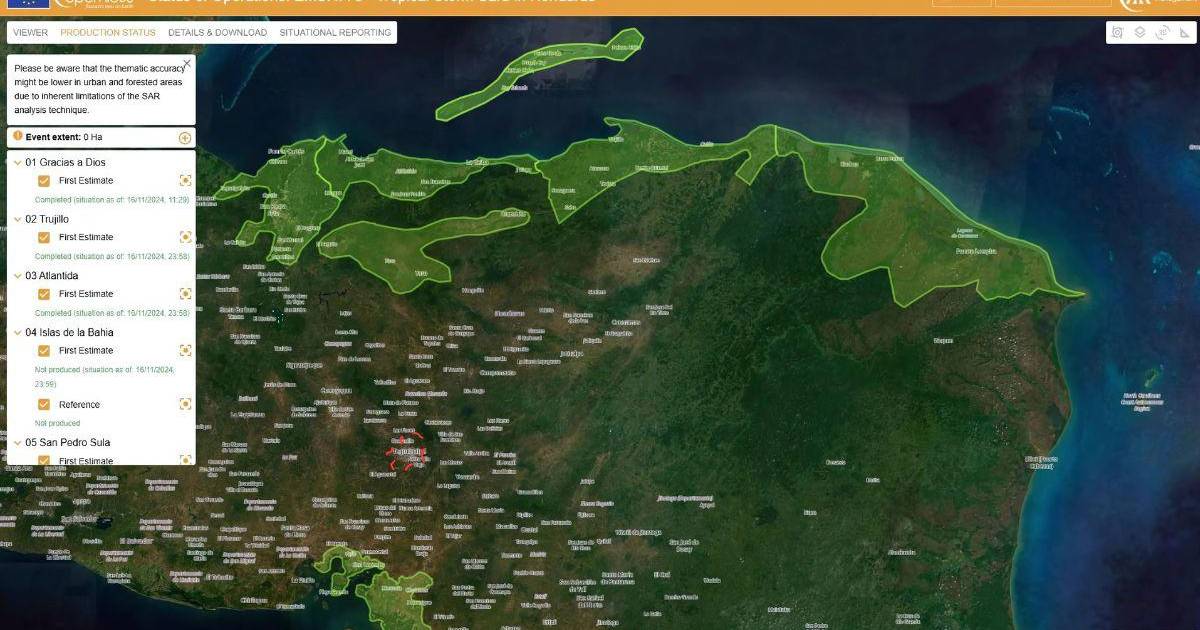Zoom to Islas de la Bahia Reference
1200x630 pixels.
(185, 404)
